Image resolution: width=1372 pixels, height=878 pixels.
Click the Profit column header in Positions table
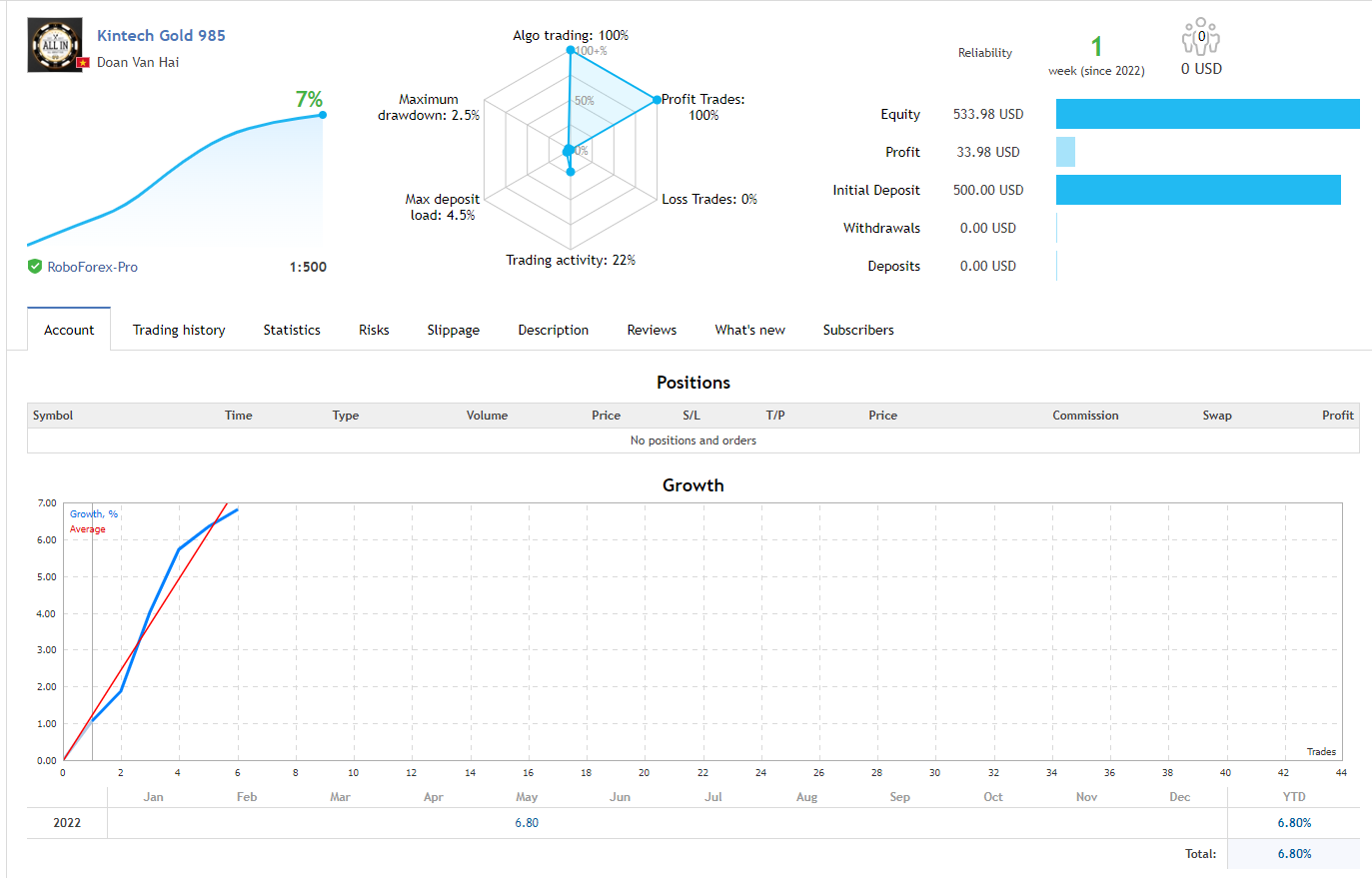1338,416
